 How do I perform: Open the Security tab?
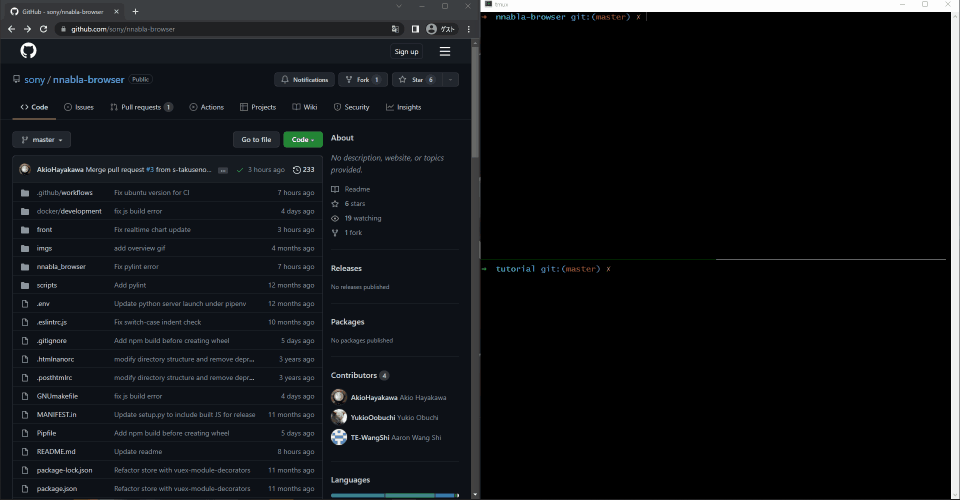point(351,107)
